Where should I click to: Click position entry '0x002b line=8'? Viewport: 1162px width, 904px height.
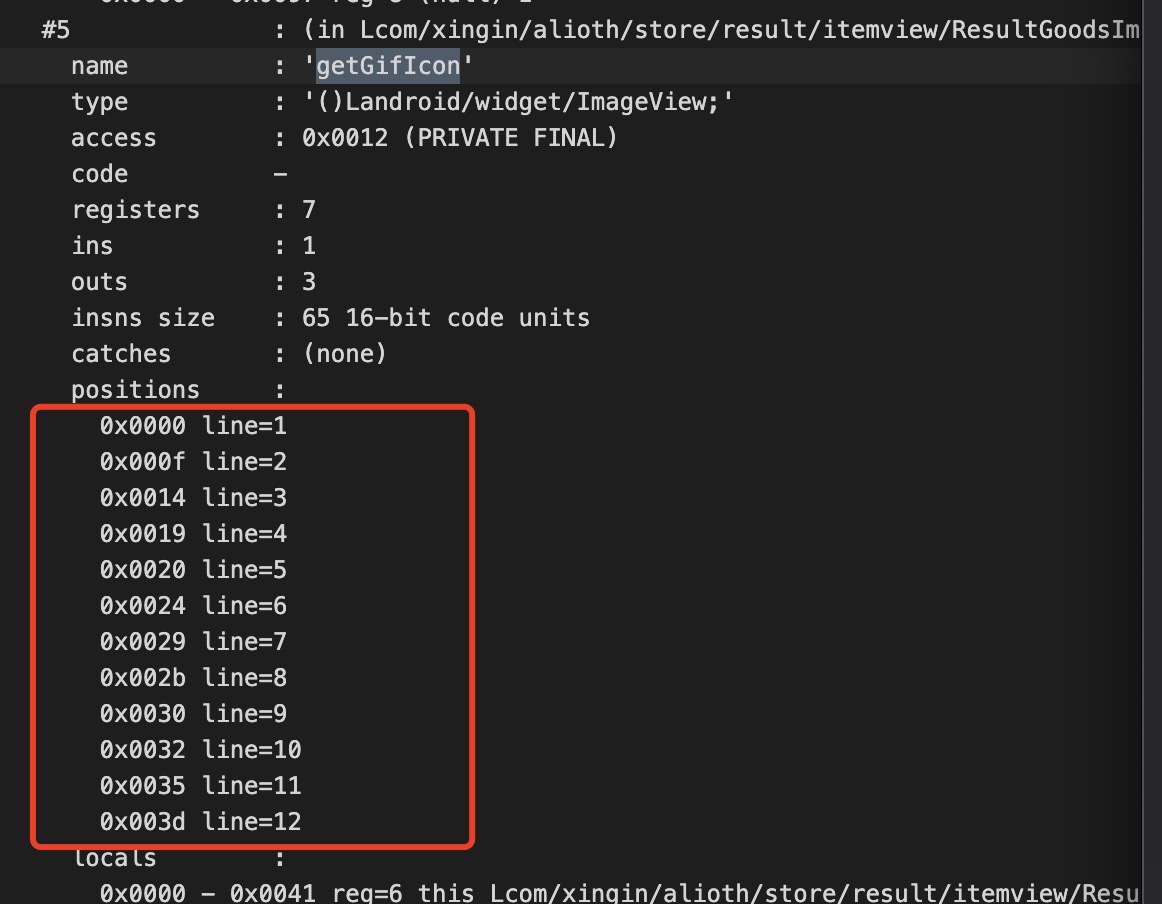[193, 677]
